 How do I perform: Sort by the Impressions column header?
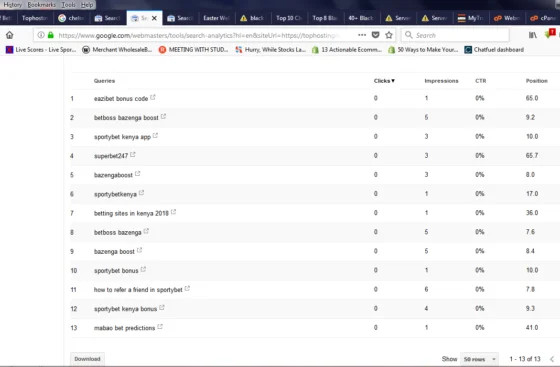tap(441, 81)
